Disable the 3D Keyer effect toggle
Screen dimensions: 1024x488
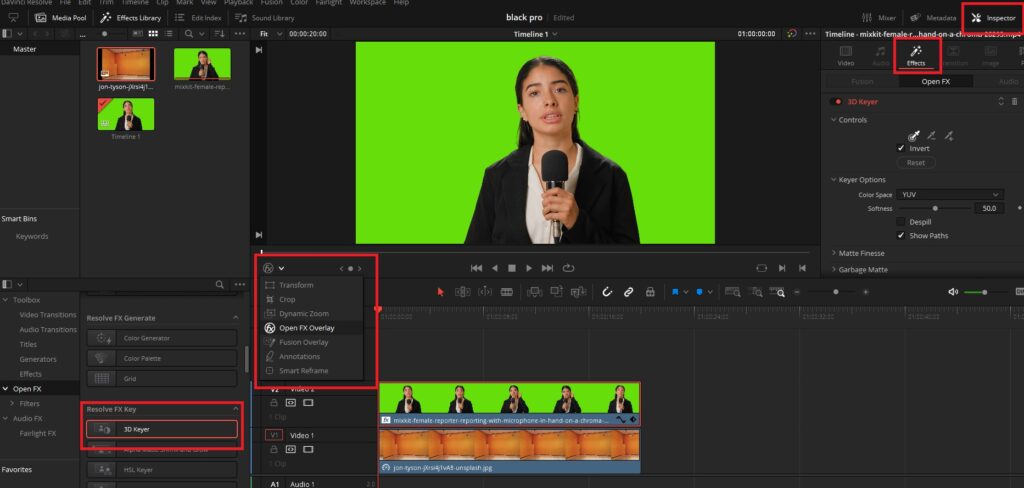pos(835,102)
